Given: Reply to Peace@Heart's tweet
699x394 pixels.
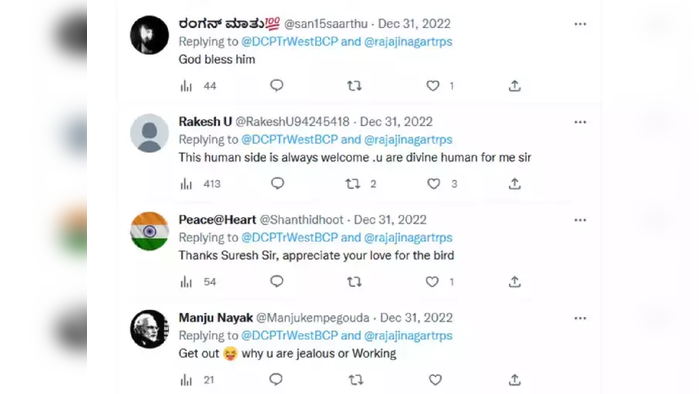Looking at the screenshot, I should [277, 281].
